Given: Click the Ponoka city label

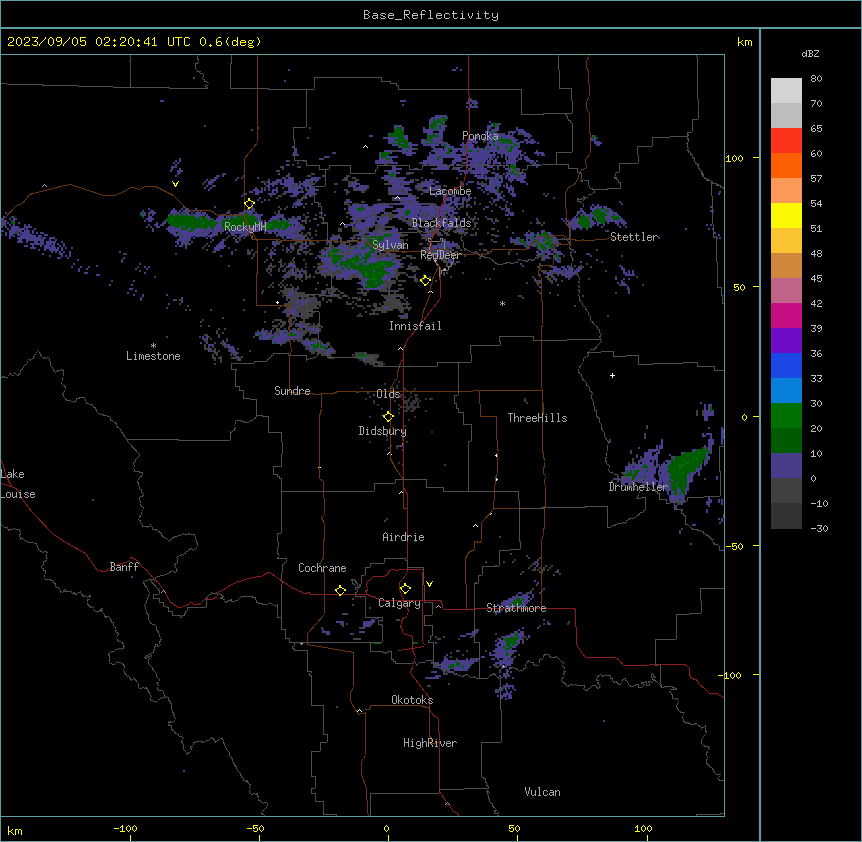Looking at the screenshot, I should pos(480,136).
